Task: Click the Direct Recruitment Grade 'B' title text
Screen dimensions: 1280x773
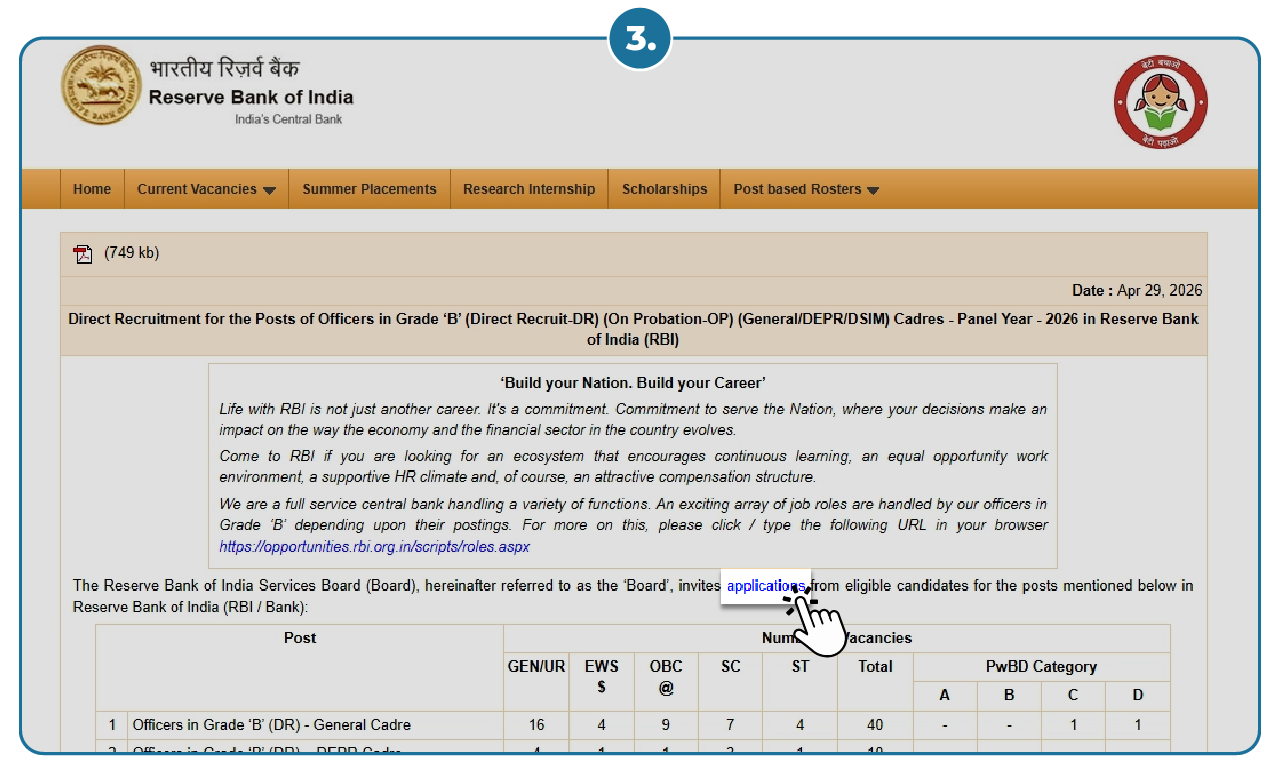Action: tap(633, 329)
